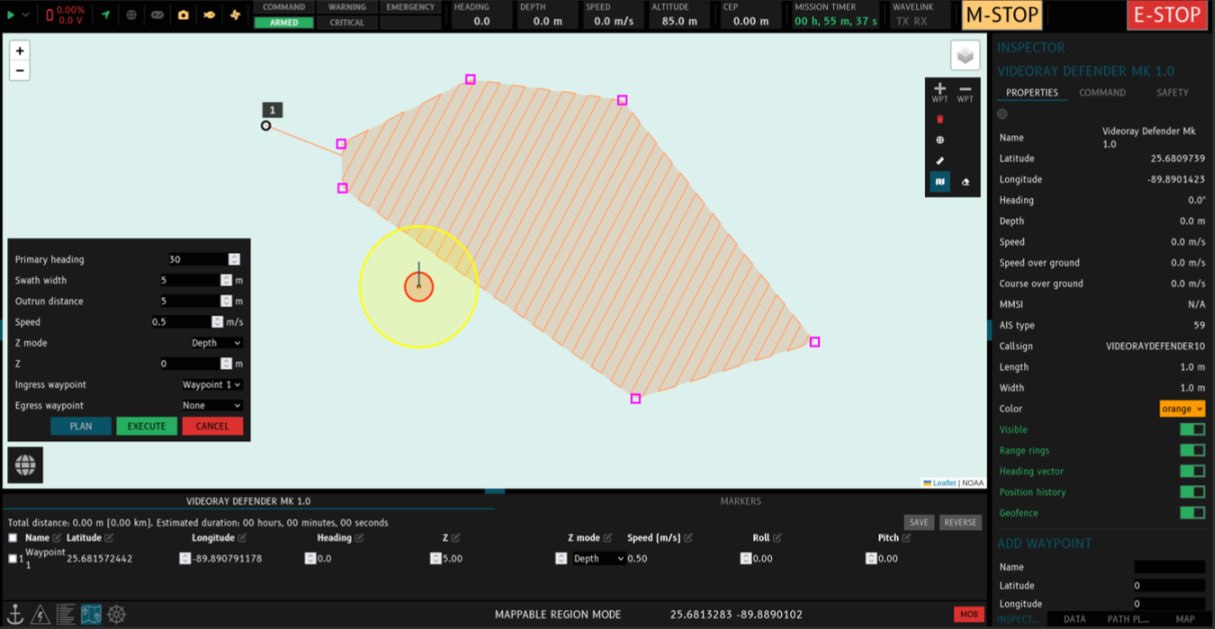1215x629 pixels.
Task: Click the E-STOP button
Action: coord(1166,15)
